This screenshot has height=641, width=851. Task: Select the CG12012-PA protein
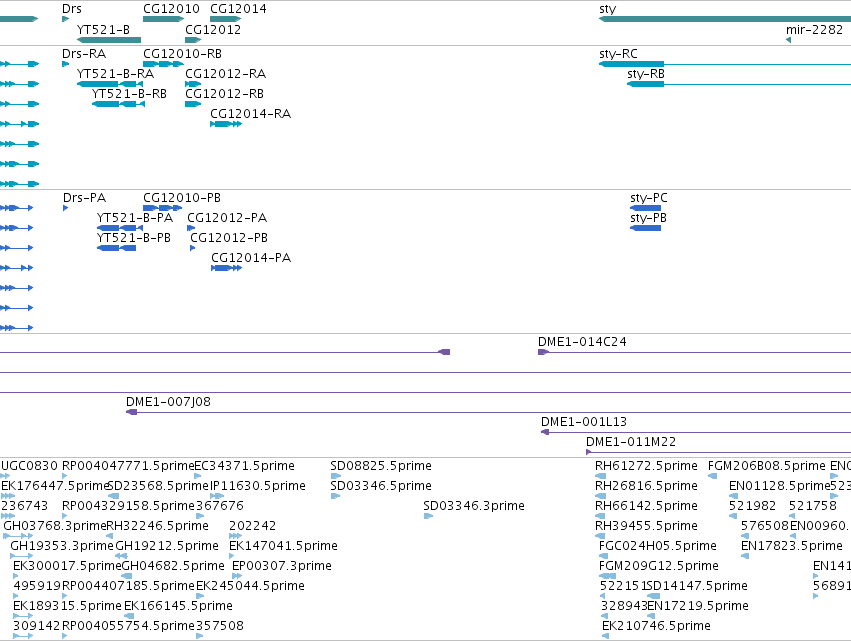point(191,228)
